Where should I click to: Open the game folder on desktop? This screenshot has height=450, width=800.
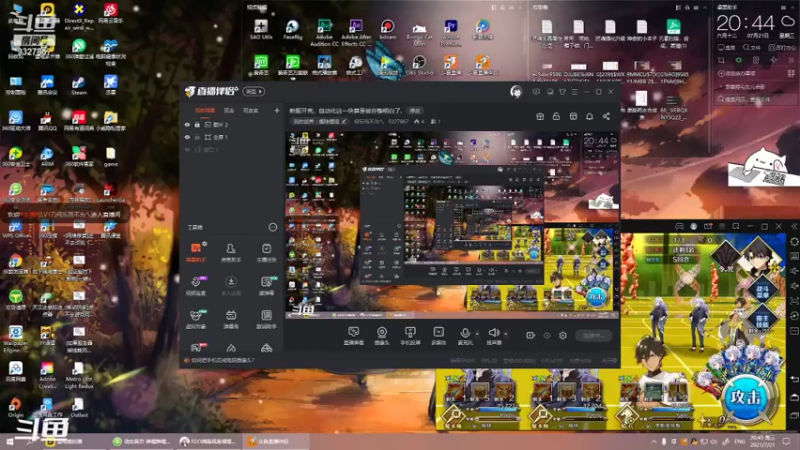coord(110,157)
